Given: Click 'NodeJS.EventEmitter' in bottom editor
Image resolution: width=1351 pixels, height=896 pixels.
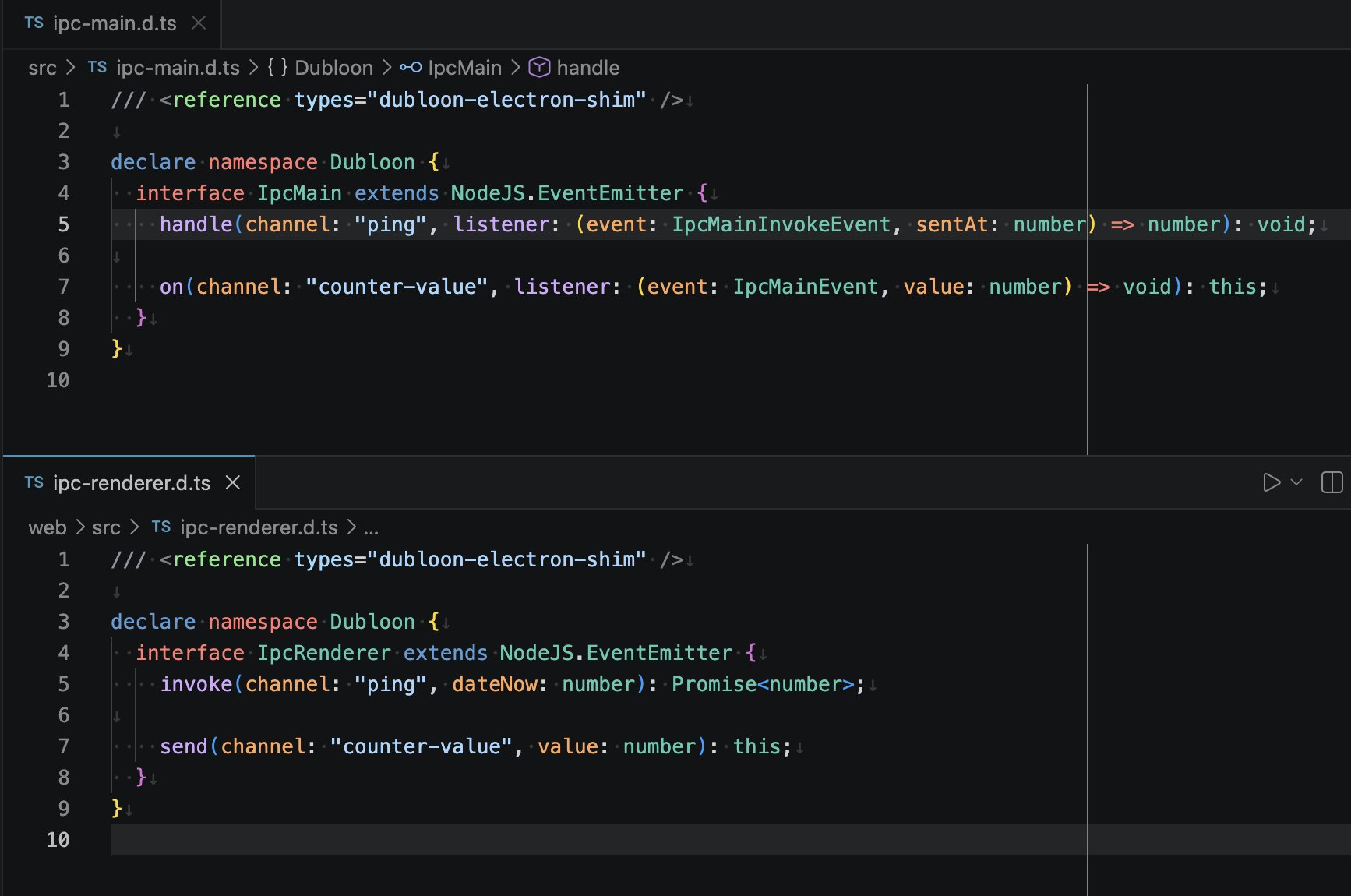Looking at the screenshot, I should (x=616, y=653).
